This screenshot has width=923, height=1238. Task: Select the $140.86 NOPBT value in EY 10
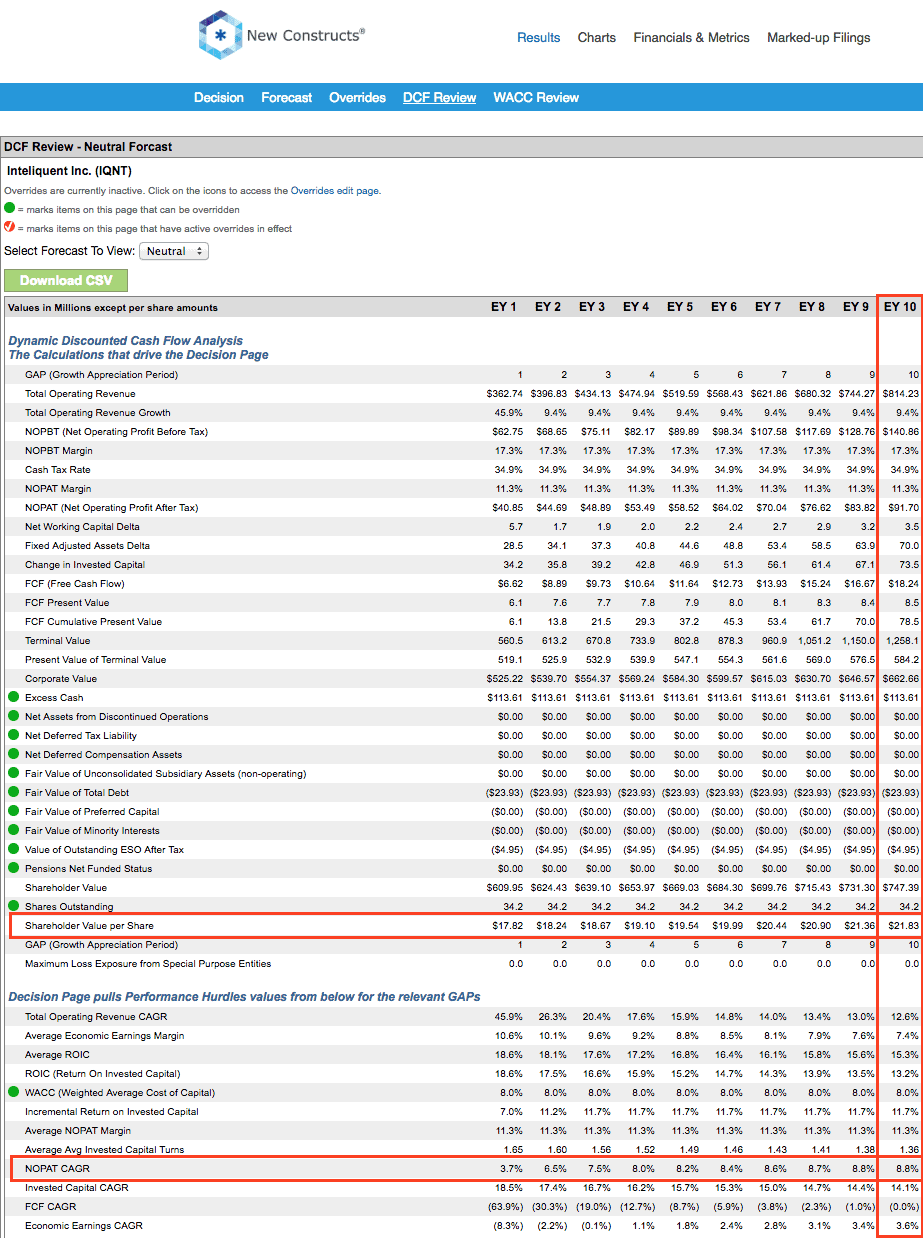point(902,431)
